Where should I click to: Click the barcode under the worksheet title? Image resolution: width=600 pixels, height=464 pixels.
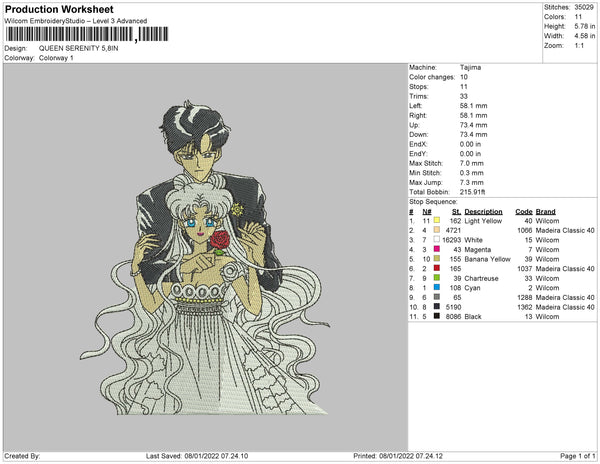[x=87, y=34]
